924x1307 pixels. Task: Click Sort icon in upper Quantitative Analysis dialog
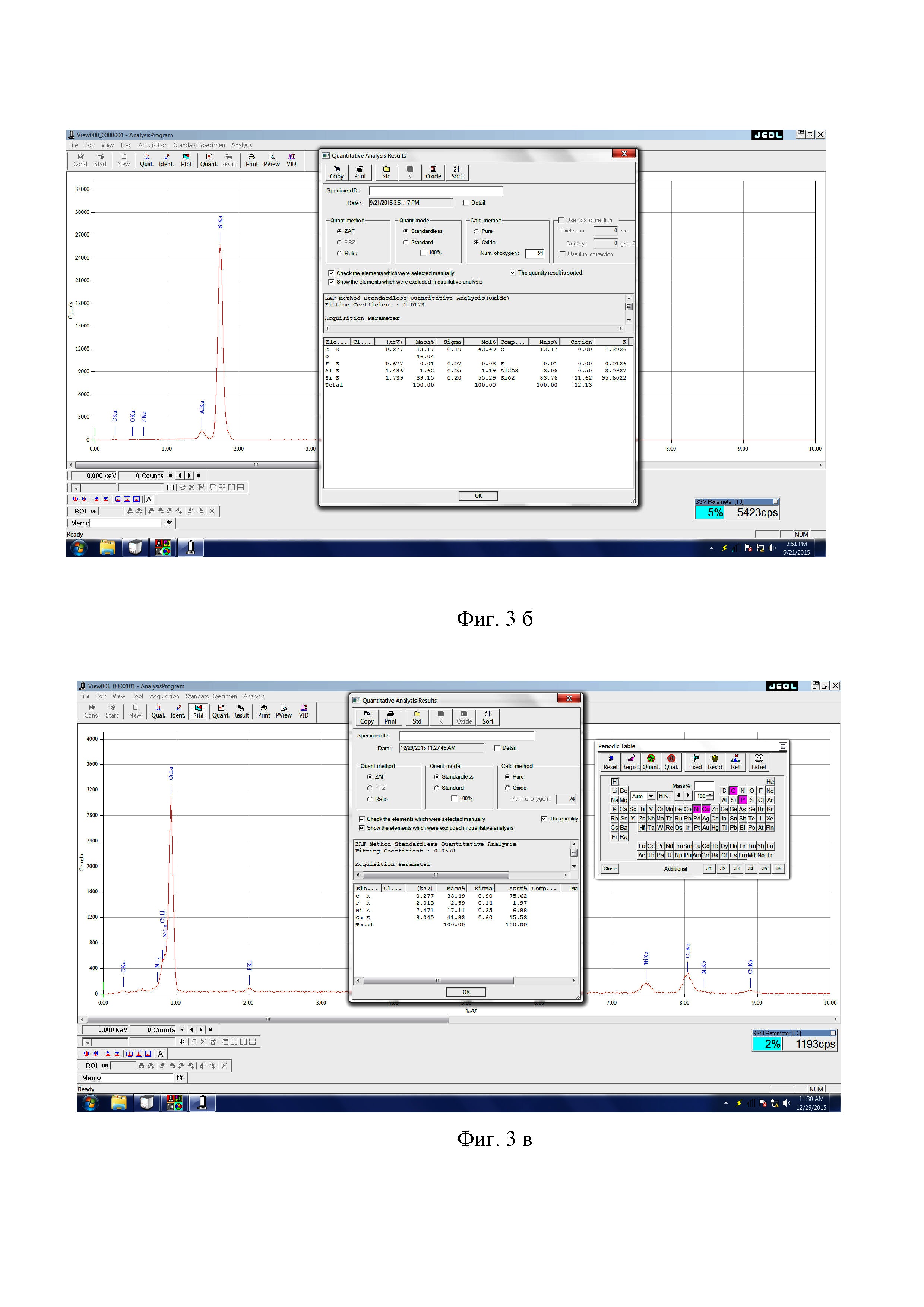(x=456, y=173)
